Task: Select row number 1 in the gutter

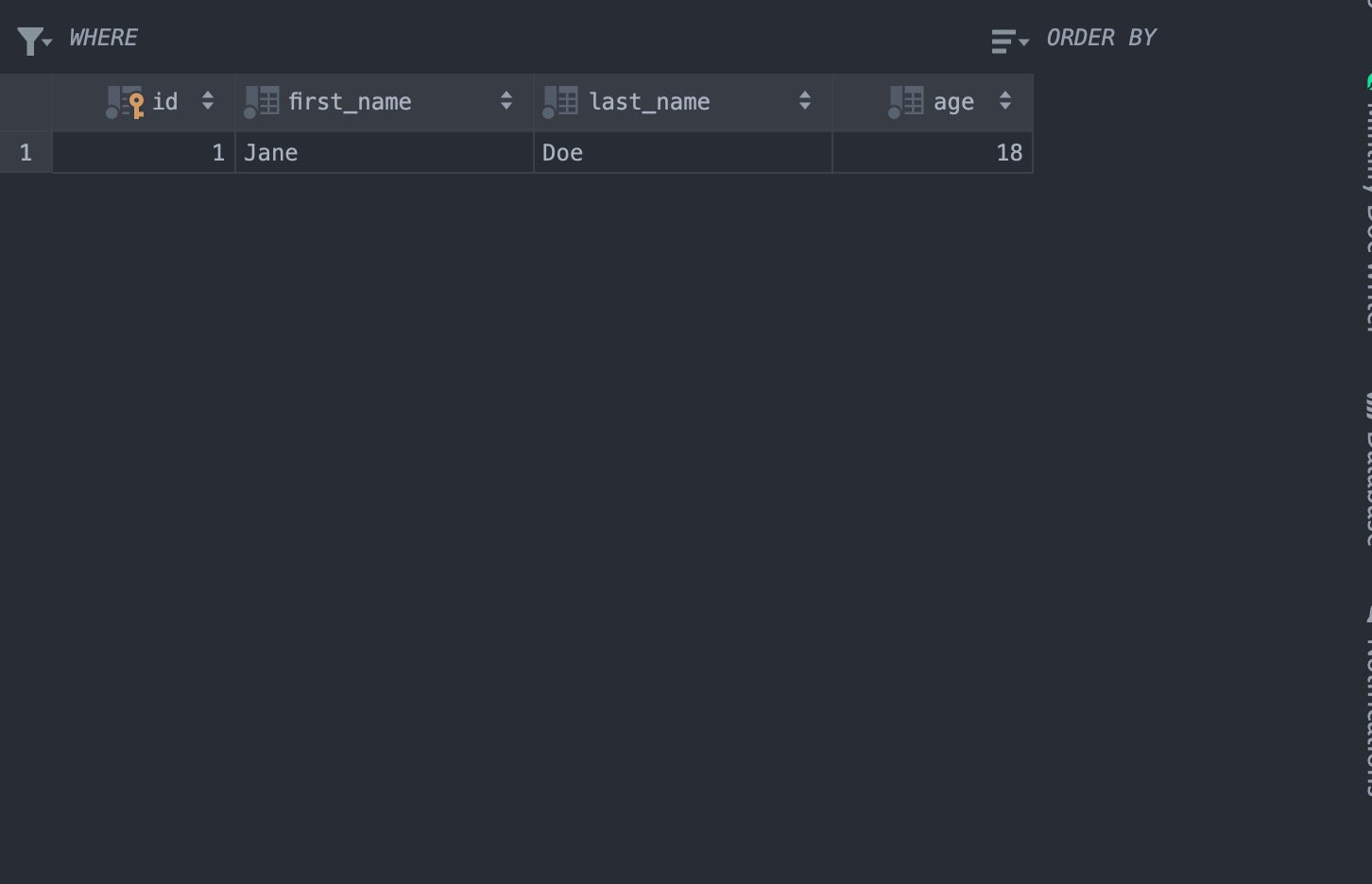Action: 26,153
